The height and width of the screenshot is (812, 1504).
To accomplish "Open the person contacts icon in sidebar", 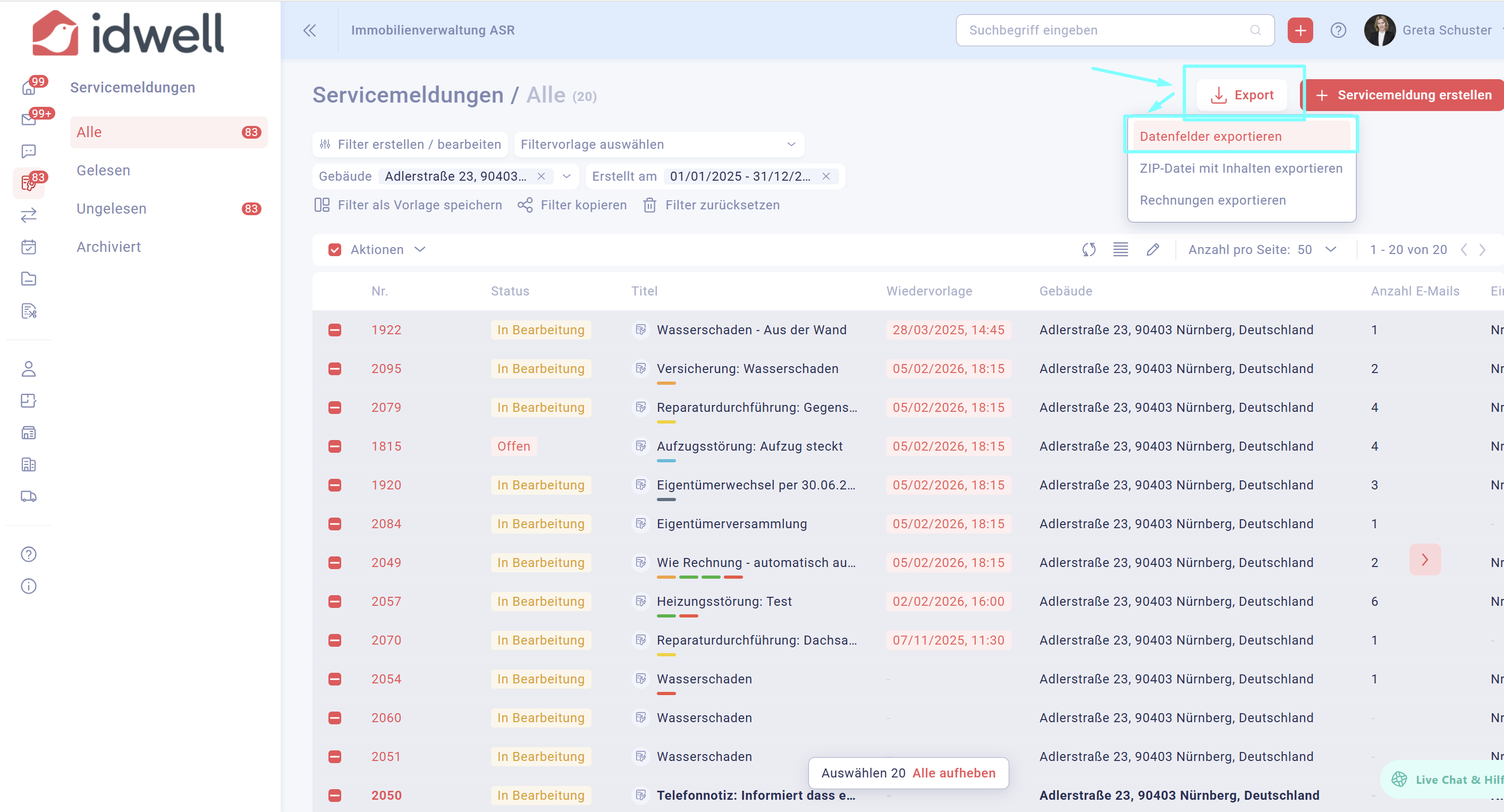I will pyautogui.click(x=29, y=369).
